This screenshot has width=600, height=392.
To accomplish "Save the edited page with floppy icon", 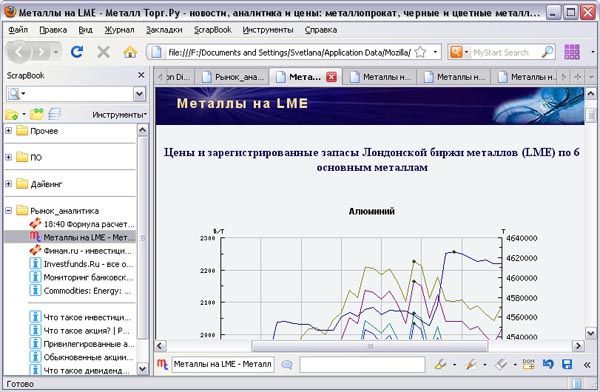I will point(567,364).
